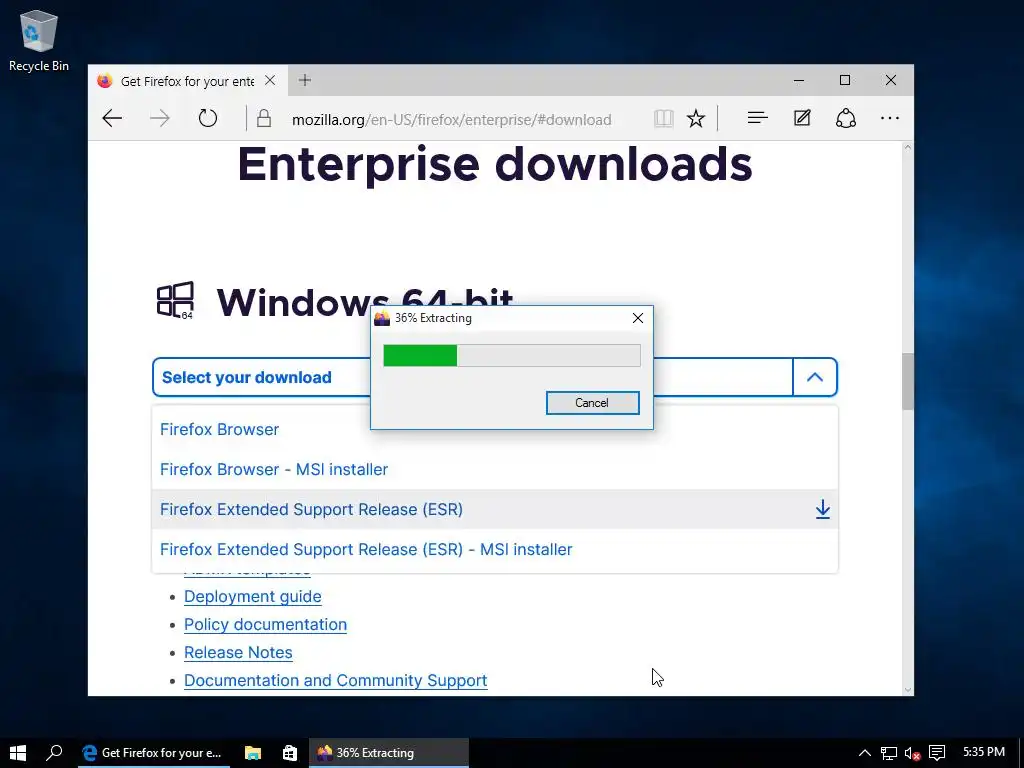Refresh the Mozilla page
Image resolution: width=1024 pixels, height=768 pixels.
[208, 118]
